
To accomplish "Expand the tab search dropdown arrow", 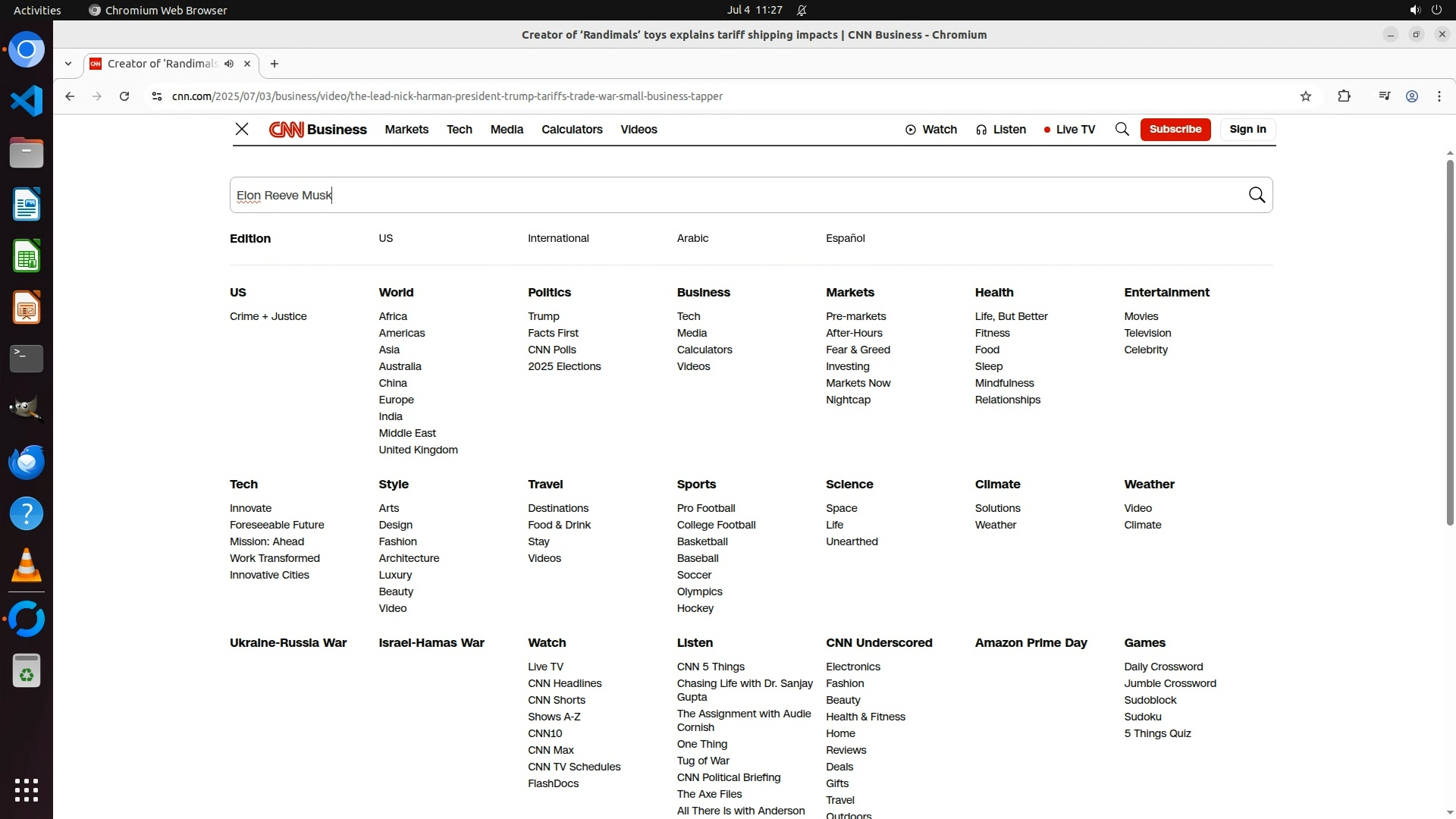I will click(68, 64).
